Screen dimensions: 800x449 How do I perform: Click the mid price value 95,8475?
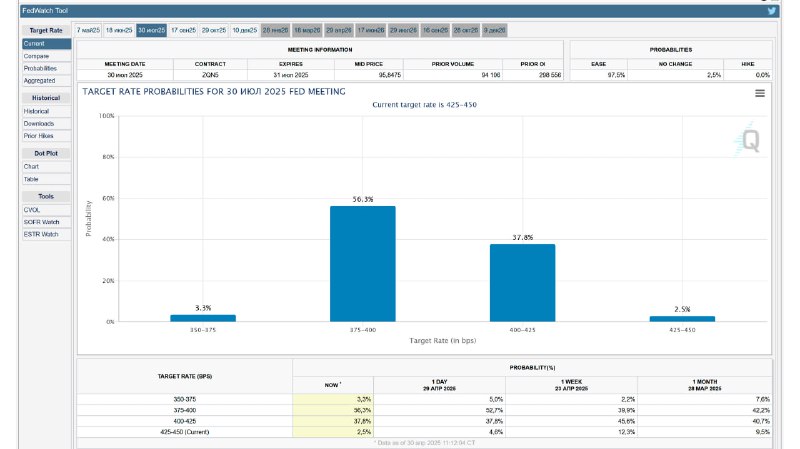point(390,75)
